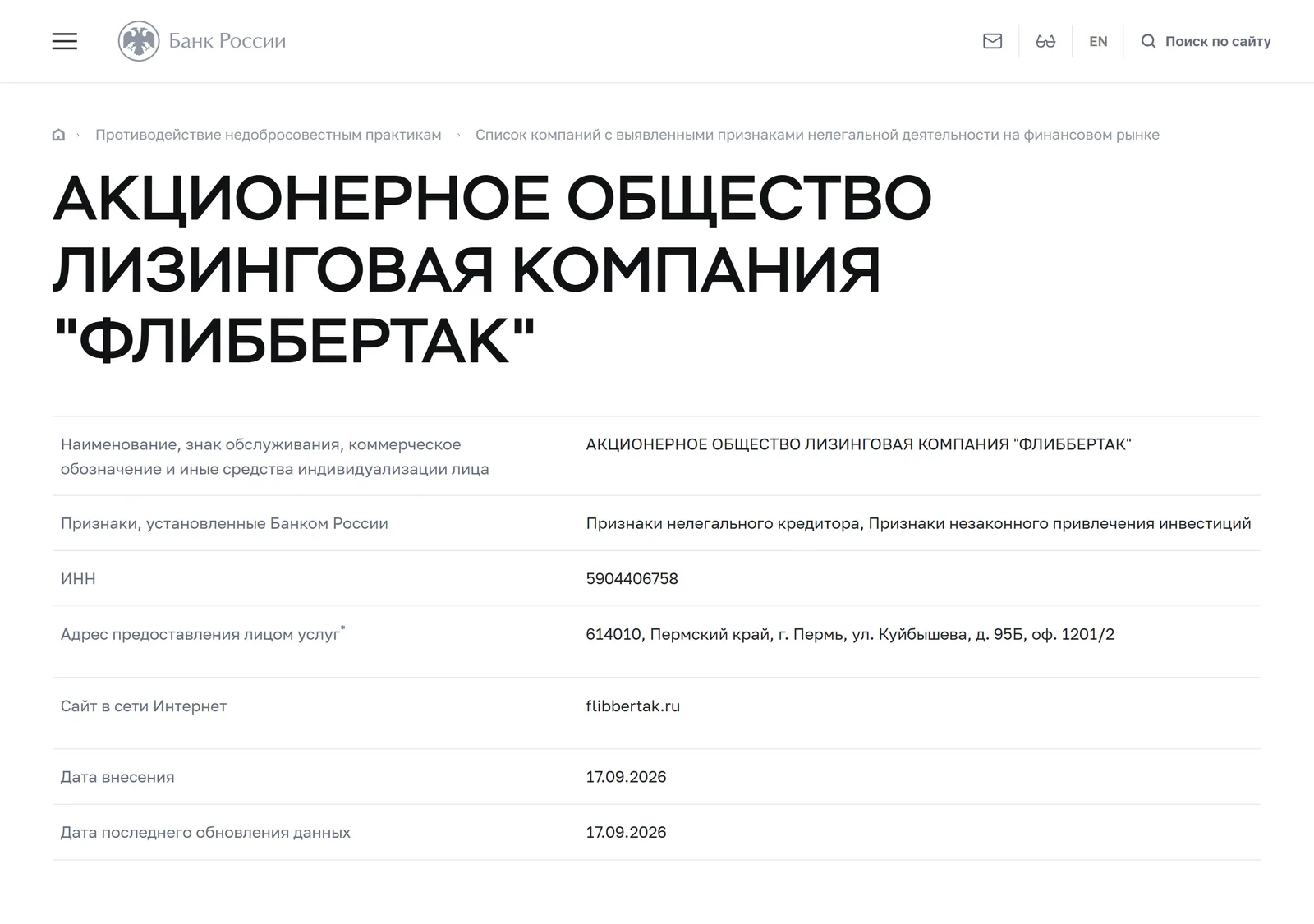Open breadcrumb 'Список компаний с выявленными признаками'
Viewport: 1314px width, 924px height.
click(817, 135)
